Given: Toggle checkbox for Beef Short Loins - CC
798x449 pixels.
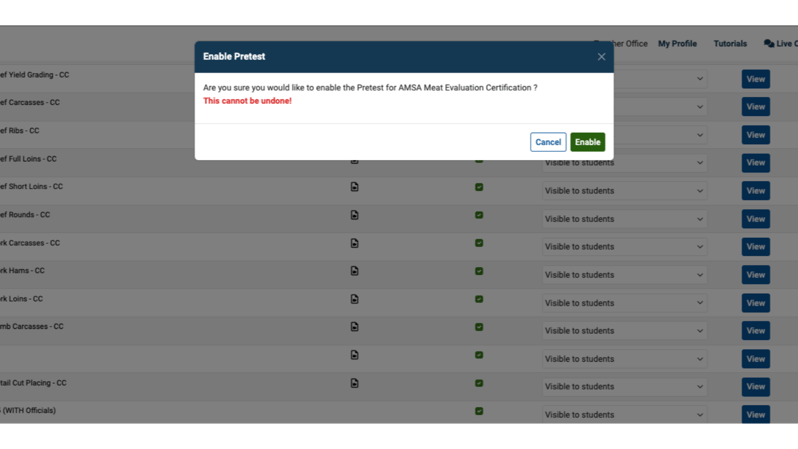Looking at the screenshot, I should click(479, 187).
